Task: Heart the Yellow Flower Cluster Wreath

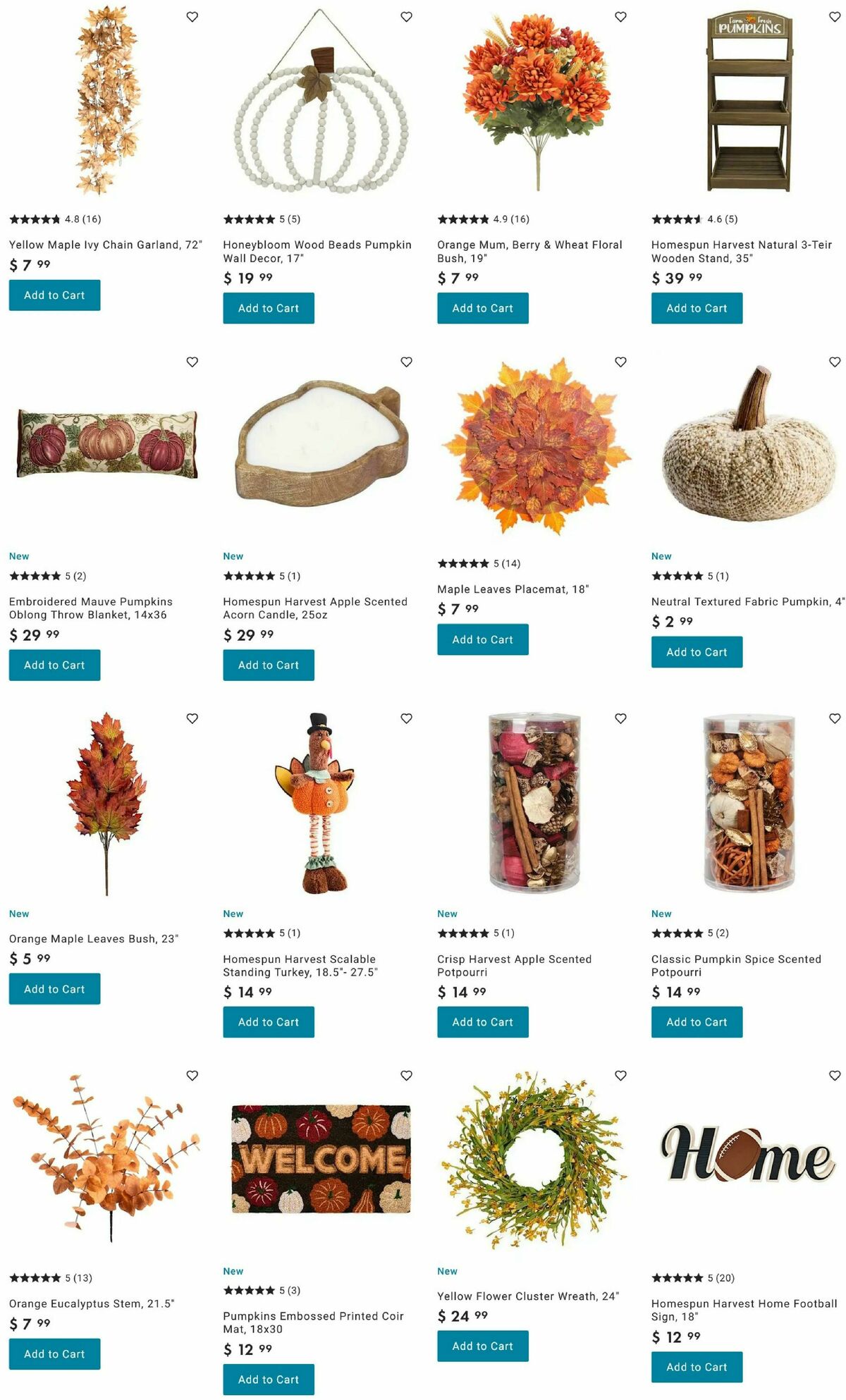Action: click(620, 1075)
